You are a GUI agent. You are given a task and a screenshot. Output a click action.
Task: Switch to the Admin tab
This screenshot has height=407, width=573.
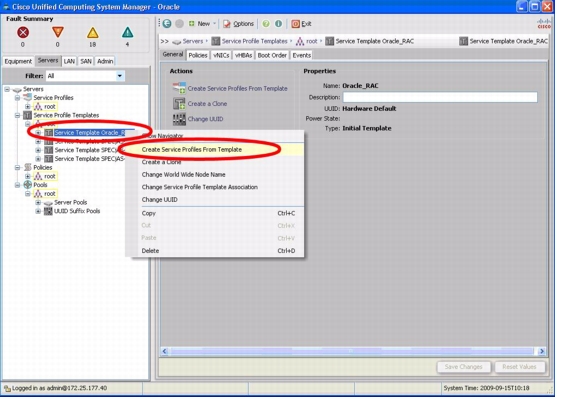(105, 61)
